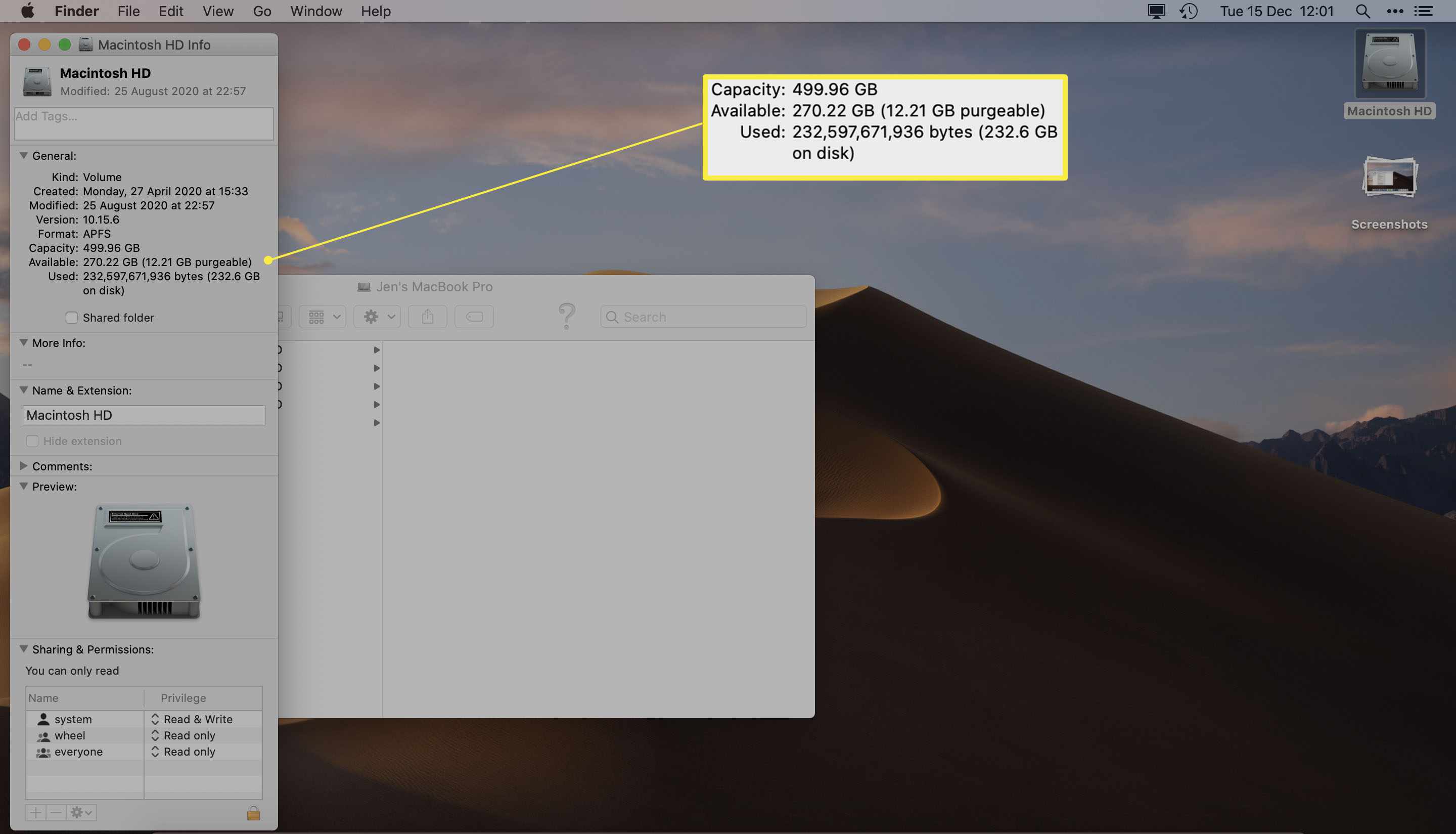This screenshot has height=834, width=1456.
Task: Enable the Shared folder checkbox
Action: (x=71, y=317)
